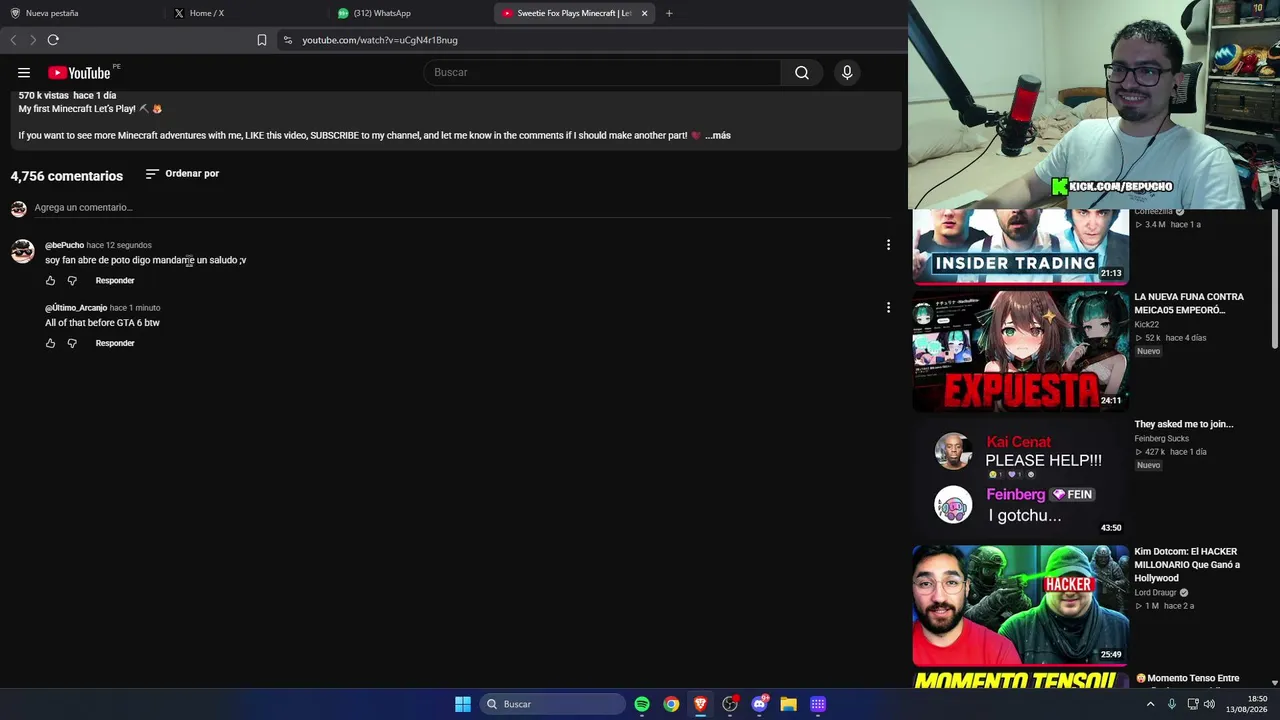
Task: Close the Sweetie Fox Plays Minecraft tab
Action: 645,13
